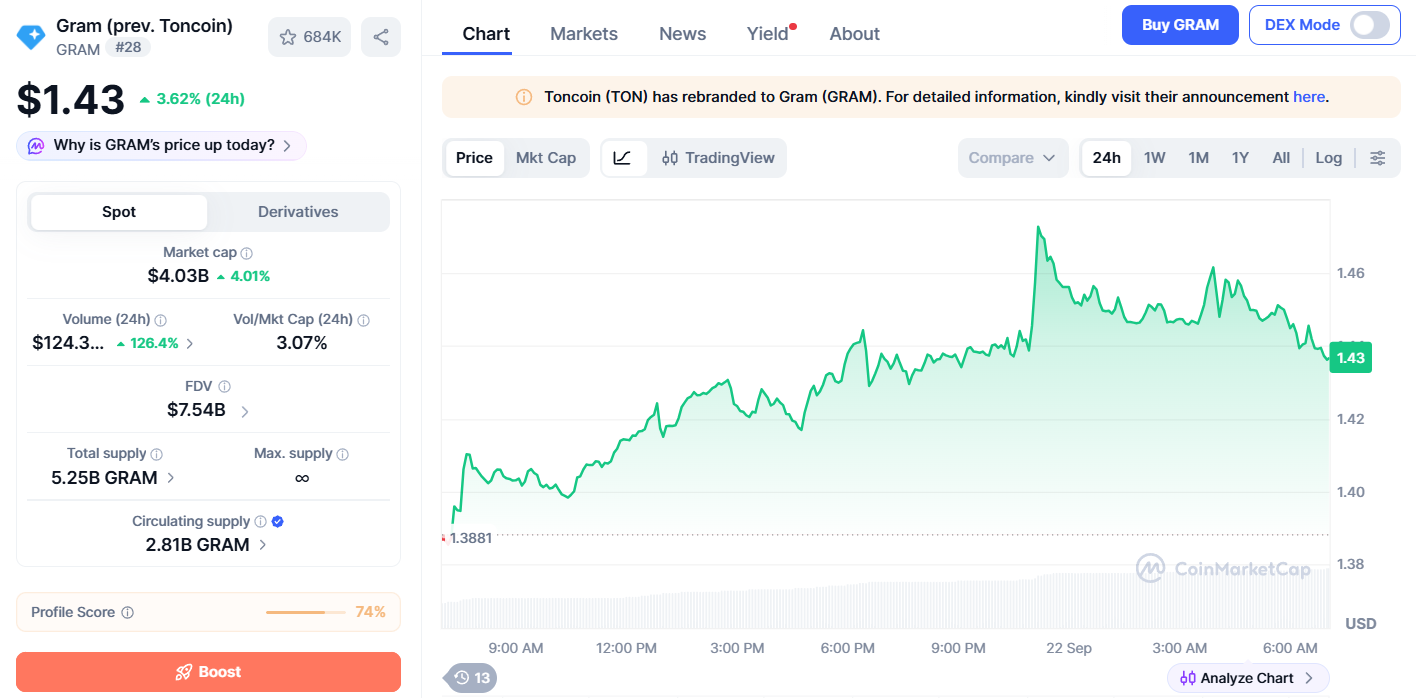The height and width of the screenshot is (698, 1416).
Task: Open the share icon button
Action: [x=381, y=37]
